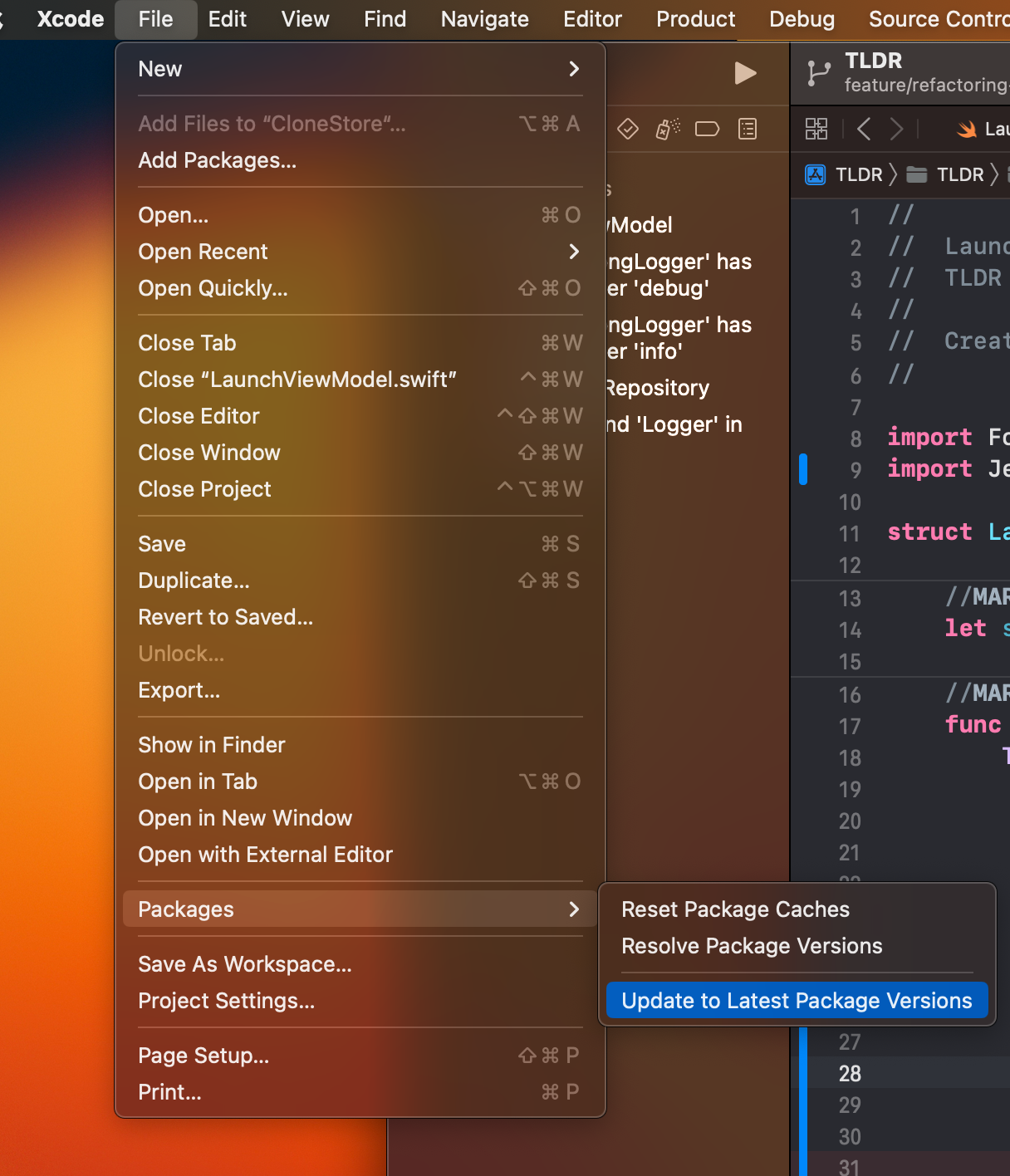The width and height of the screenshot is (1010, 1176).
Task: Choose Open Quickly…
Action: 360,288
